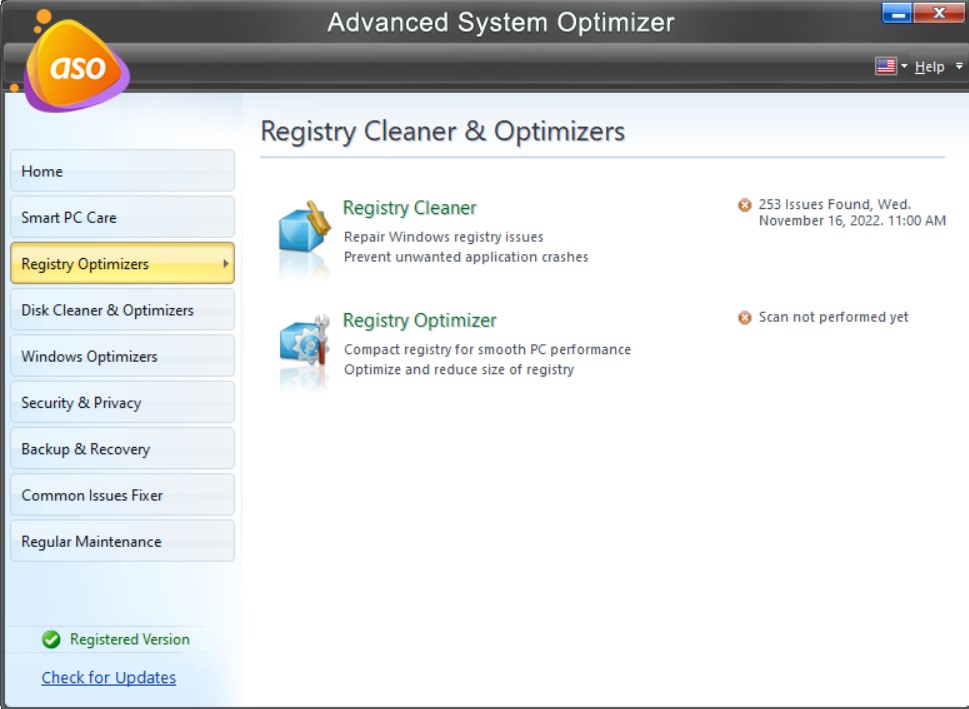The height and width of the screenshot is (709, 969).
Task: Switch to the Home section
Action: (122, 171)
